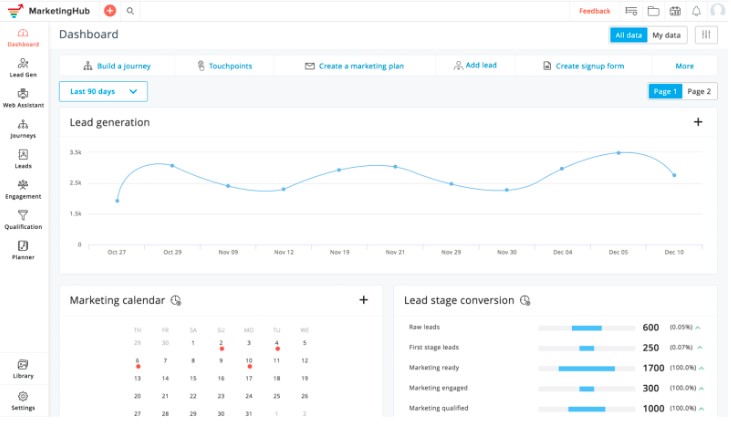The height and width of the screenshot is (429, 731).
Task: Expand the Raw leads row arrow
Action: click(698, 328)
